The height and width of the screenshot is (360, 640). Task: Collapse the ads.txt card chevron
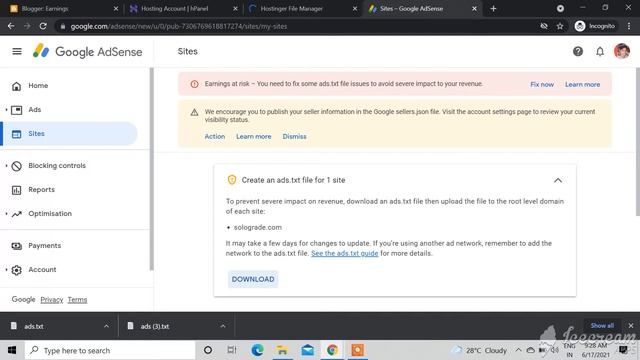[558, 180]
